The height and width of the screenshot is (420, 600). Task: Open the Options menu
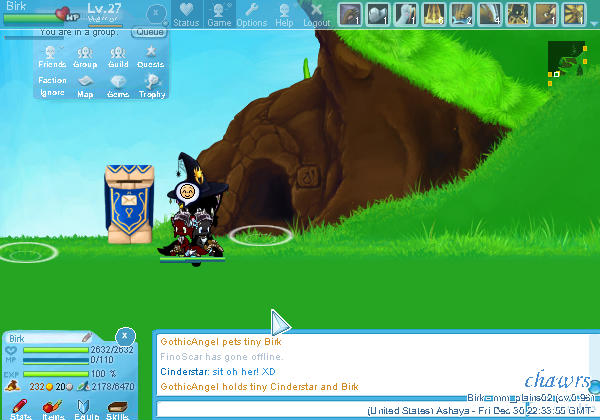tap(251, 14)
